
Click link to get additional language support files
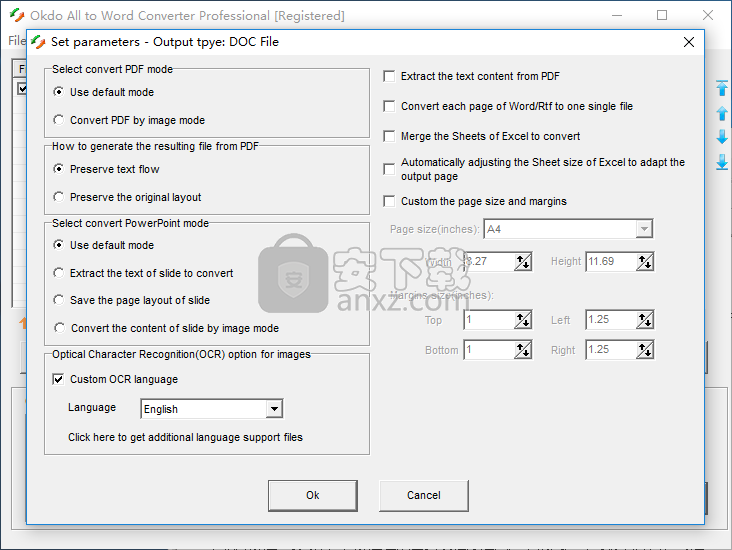click(185, 437)
